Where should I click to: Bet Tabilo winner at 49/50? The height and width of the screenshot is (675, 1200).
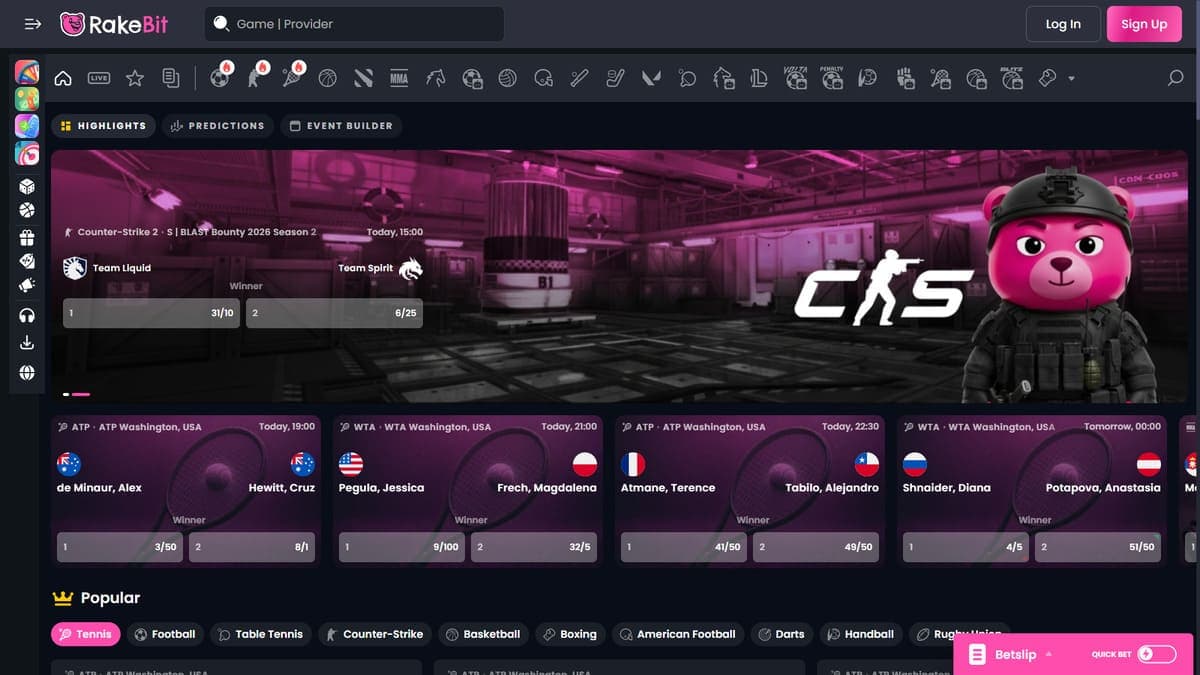pyautogui.click(x=816, y=547)
